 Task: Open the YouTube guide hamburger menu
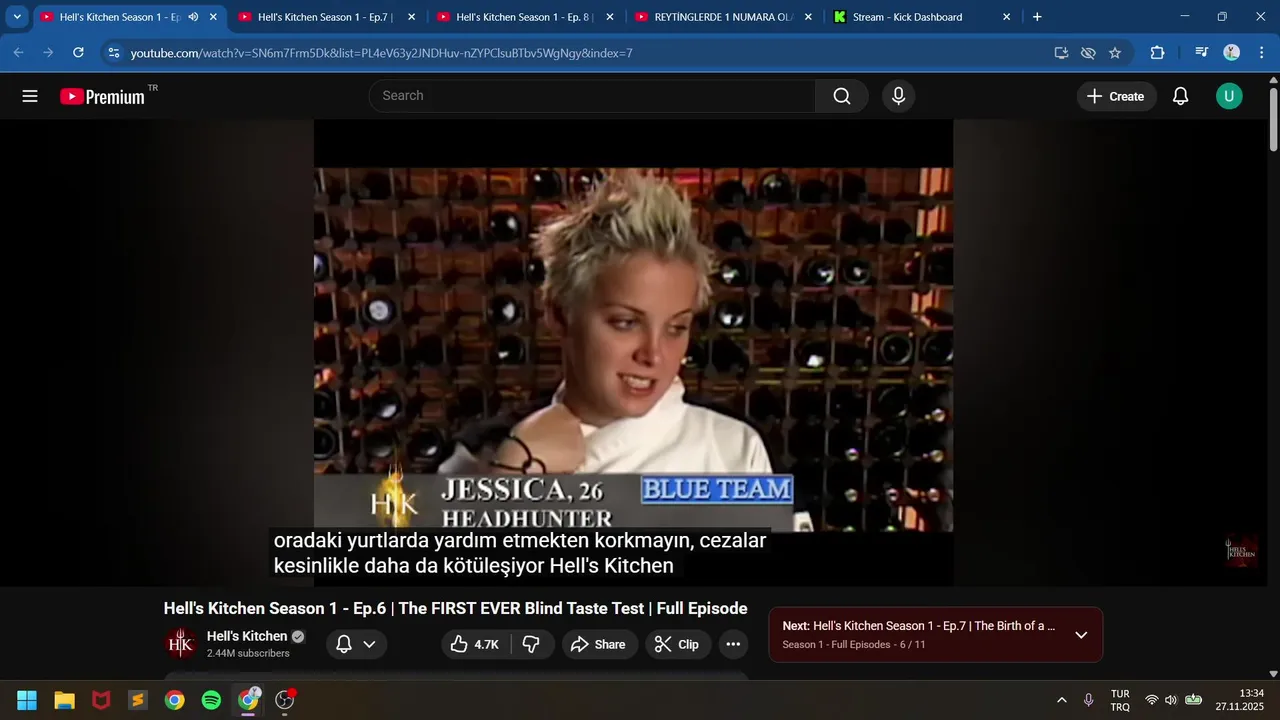click(x=30, y=96)
